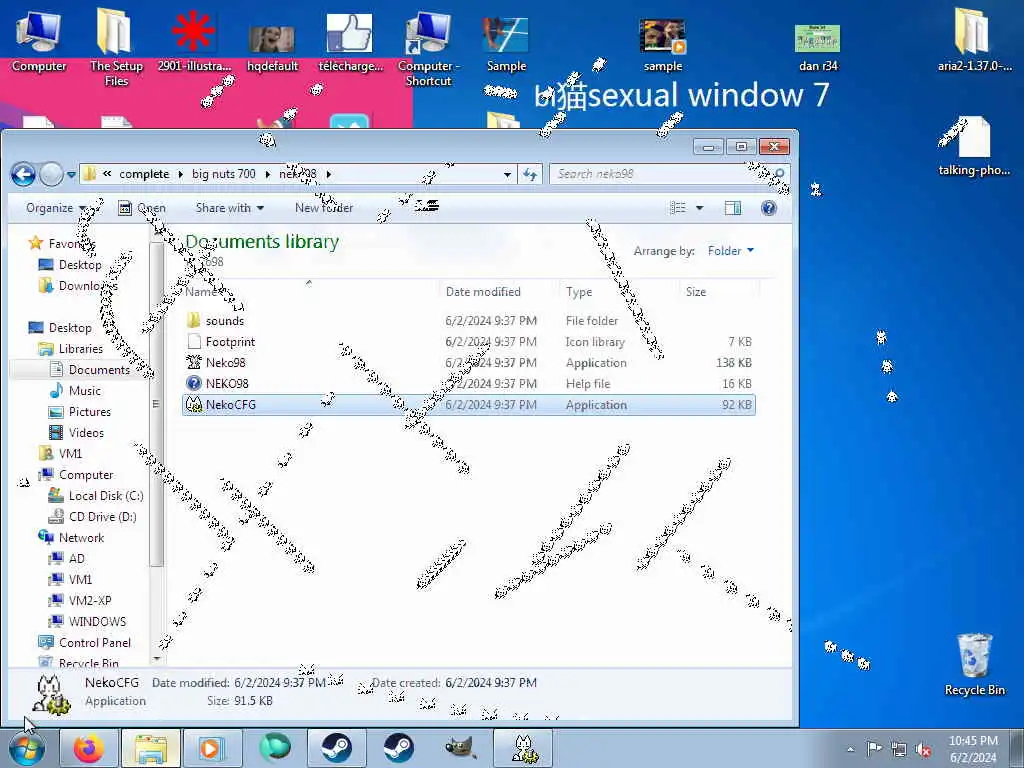Click the muted volume tray icon

[x=923, y=749]
